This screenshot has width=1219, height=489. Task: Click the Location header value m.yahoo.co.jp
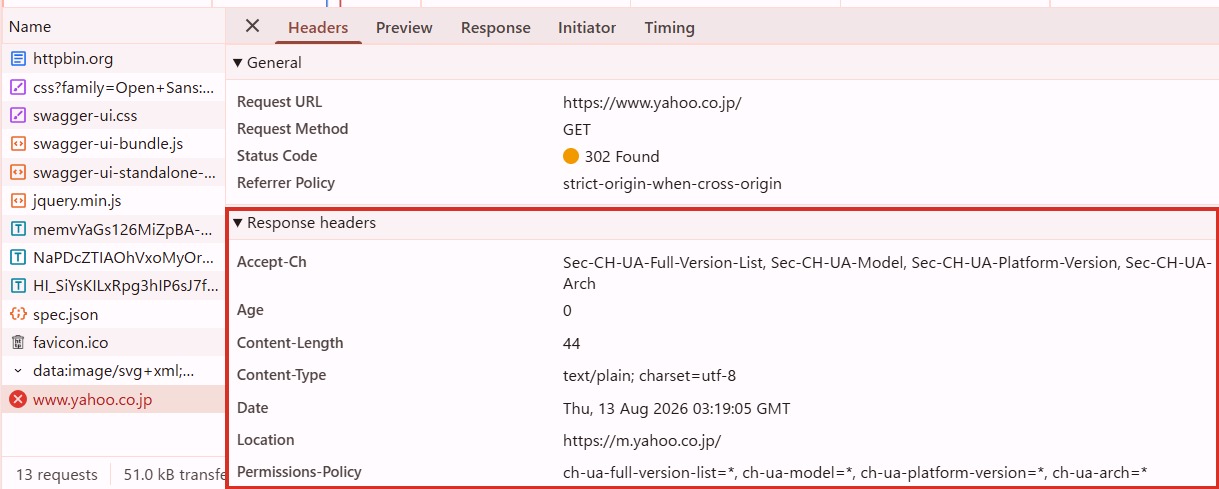point(642,440)
